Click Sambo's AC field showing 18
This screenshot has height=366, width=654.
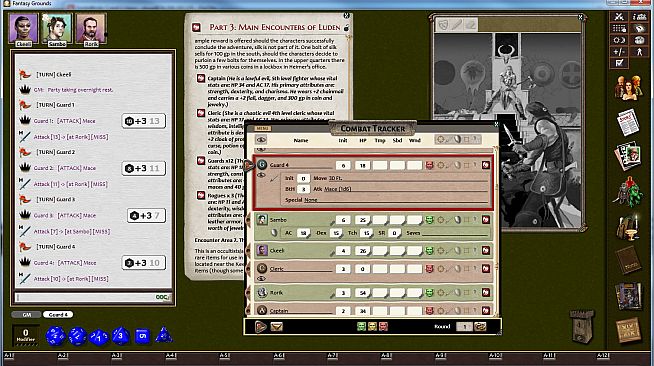coord(303,233)
